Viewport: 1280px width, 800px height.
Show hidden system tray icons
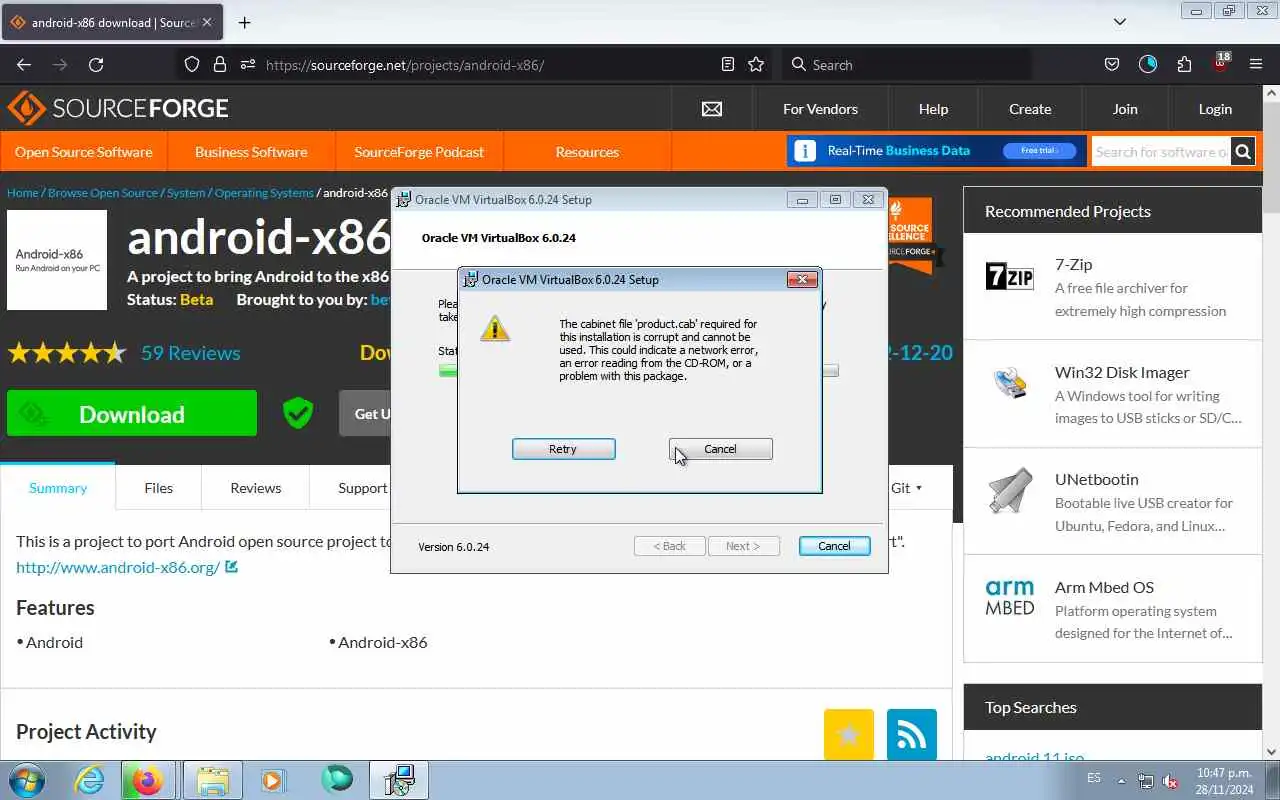click(1121, 781)
